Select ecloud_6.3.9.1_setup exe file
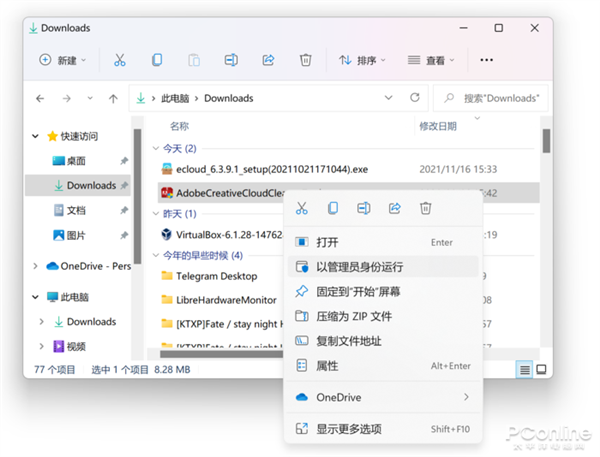600x457 pixels. click(272, 169)
